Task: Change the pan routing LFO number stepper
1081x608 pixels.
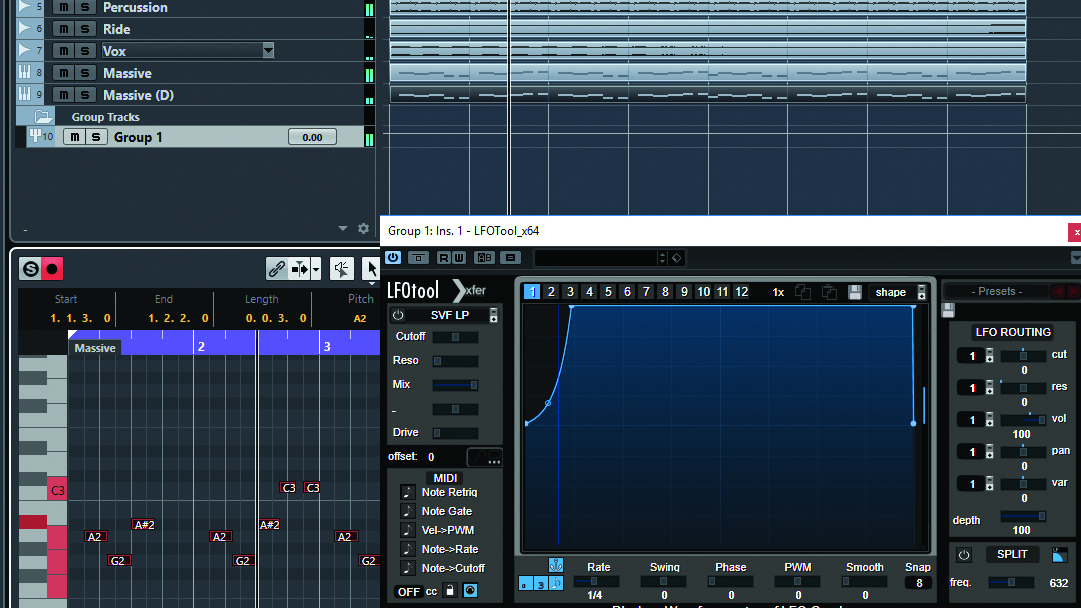Action: click(990, 452)
